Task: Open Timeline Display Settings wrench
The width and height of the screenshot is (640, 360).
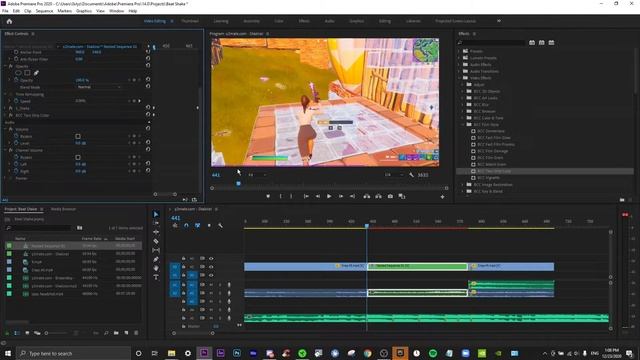Action: point(220,225)
